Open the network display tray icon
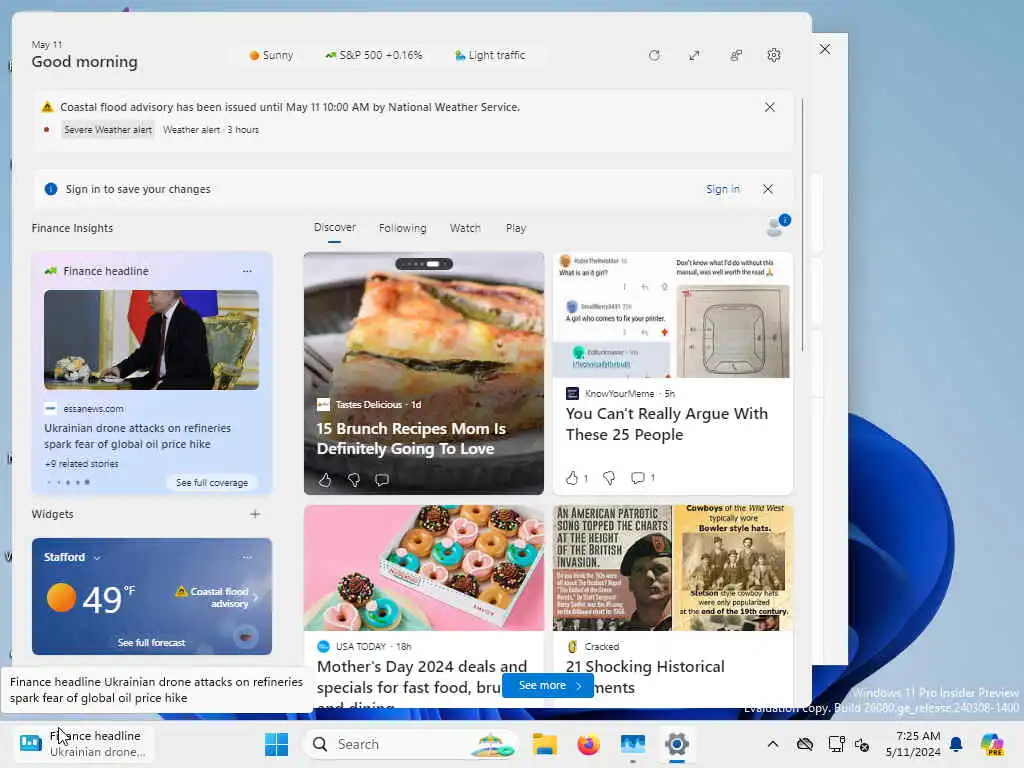 (836, 744)
